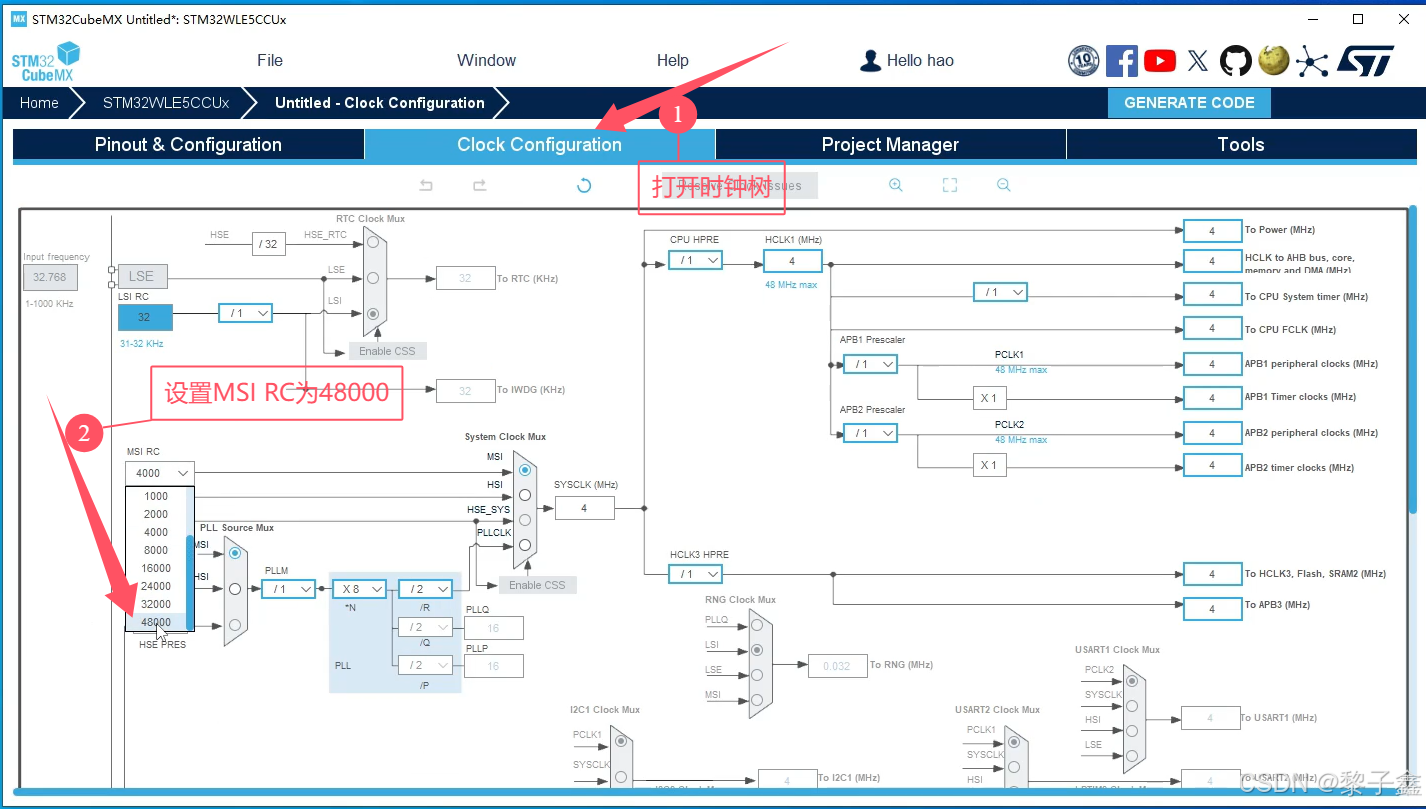Click the STM32CubeMX logo
Image resolution: width=1426 pixels, height=809 pixels.
(x=45, y=62)
